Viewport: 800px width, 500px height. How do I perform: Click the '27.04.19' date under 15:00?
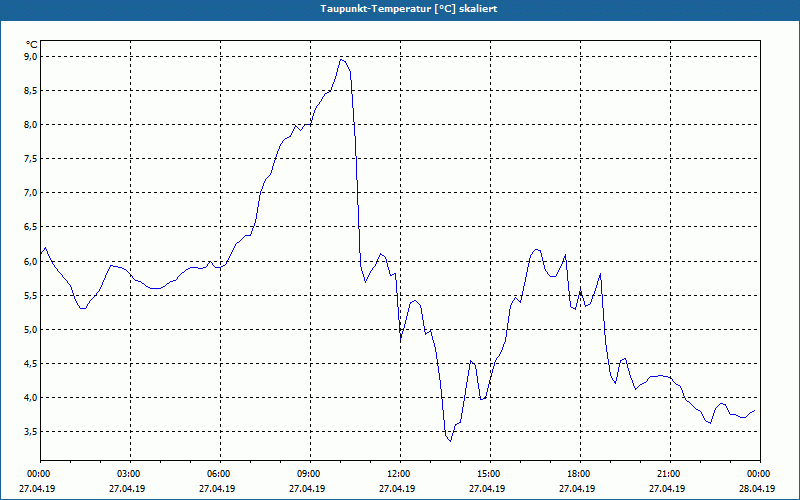coord(488,488)
